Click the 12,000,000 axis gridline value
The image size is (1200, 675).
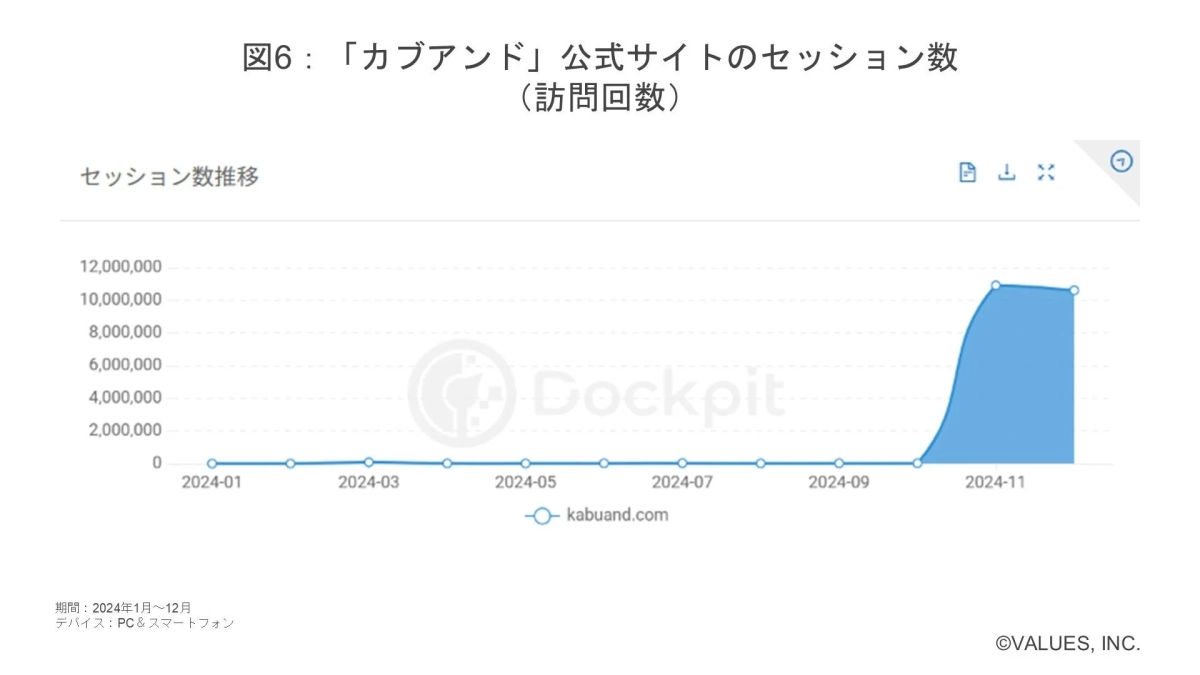(x=123, y=265)
